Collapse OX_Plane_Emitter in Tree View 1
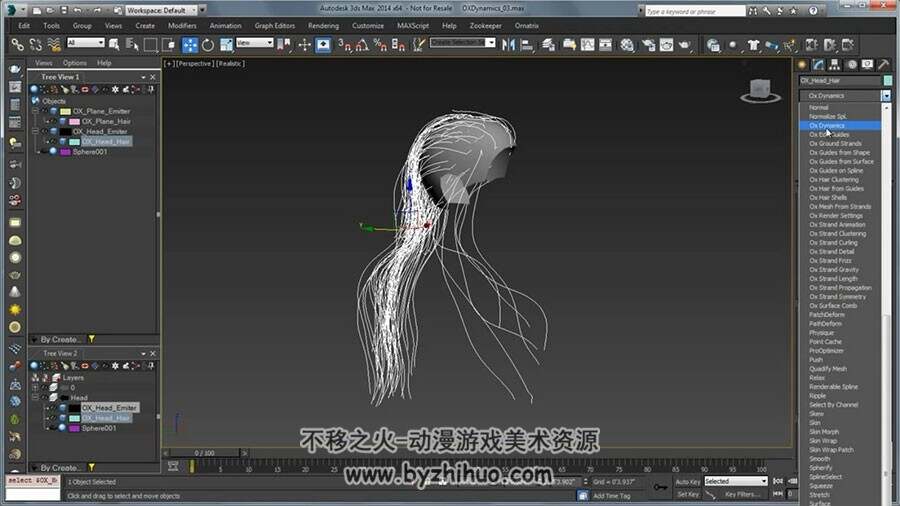 [36, 111]
